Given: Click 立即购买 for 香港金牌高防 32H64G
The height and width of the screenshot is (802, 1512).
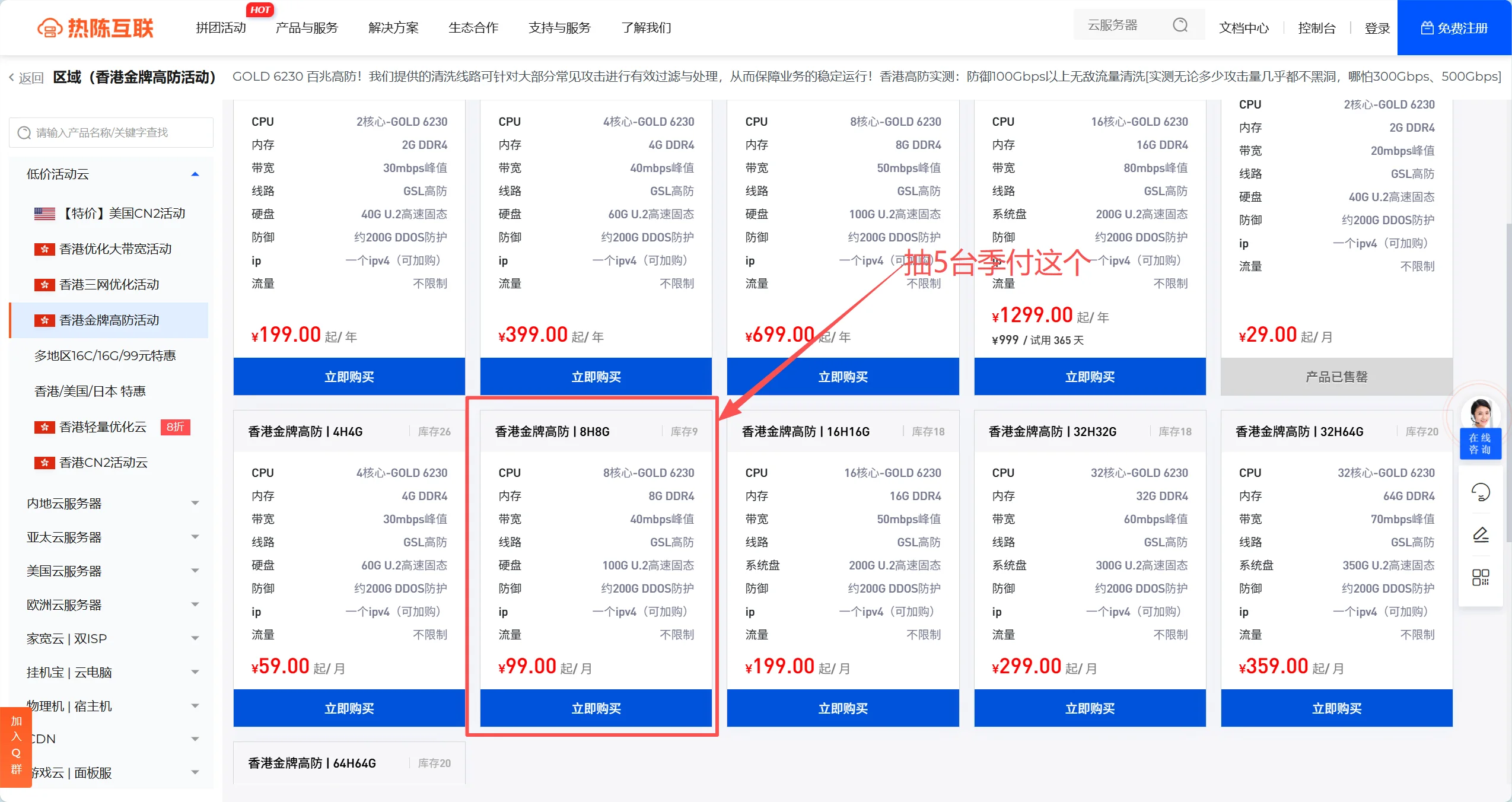Looking at the screenshot, I should (1336, 708).
